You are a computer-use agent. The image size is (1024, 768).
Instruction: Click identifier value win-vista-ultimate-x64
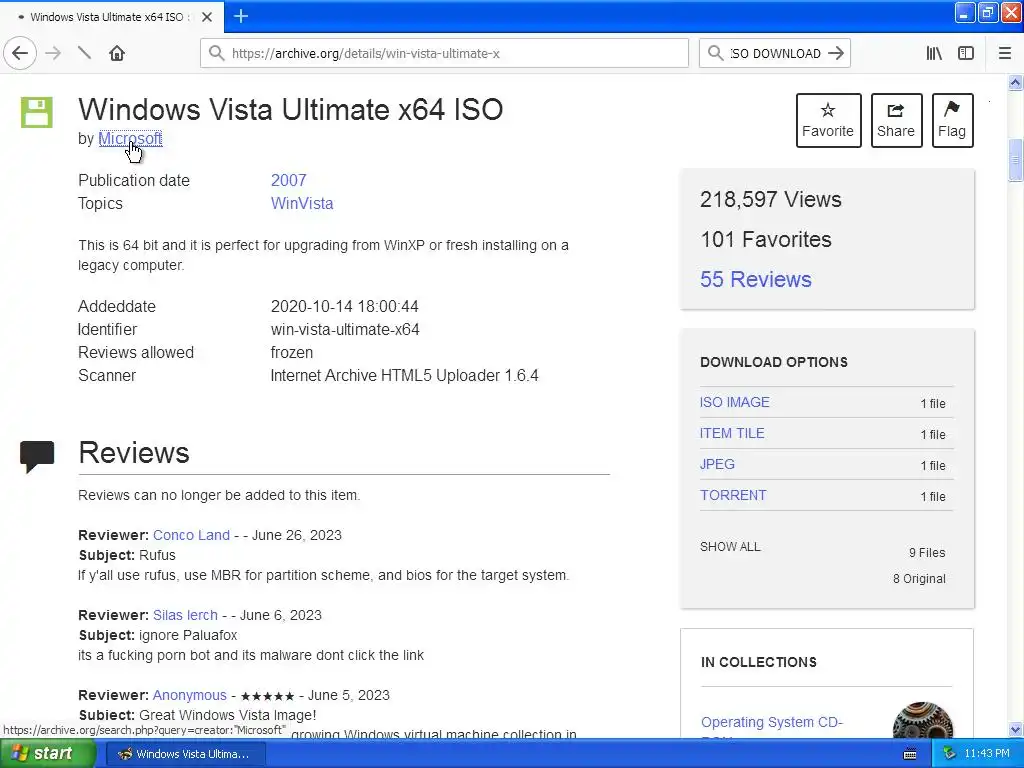coord(345,329)
